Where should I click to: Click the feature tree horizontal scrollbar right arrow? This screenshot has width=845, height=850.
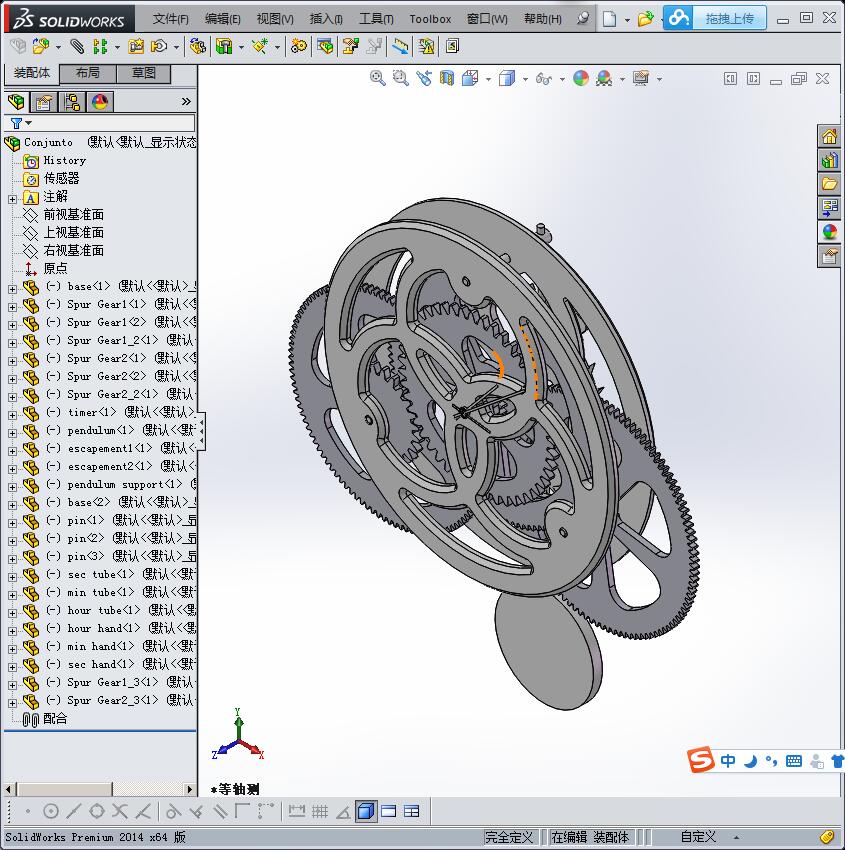coord(189,789)
